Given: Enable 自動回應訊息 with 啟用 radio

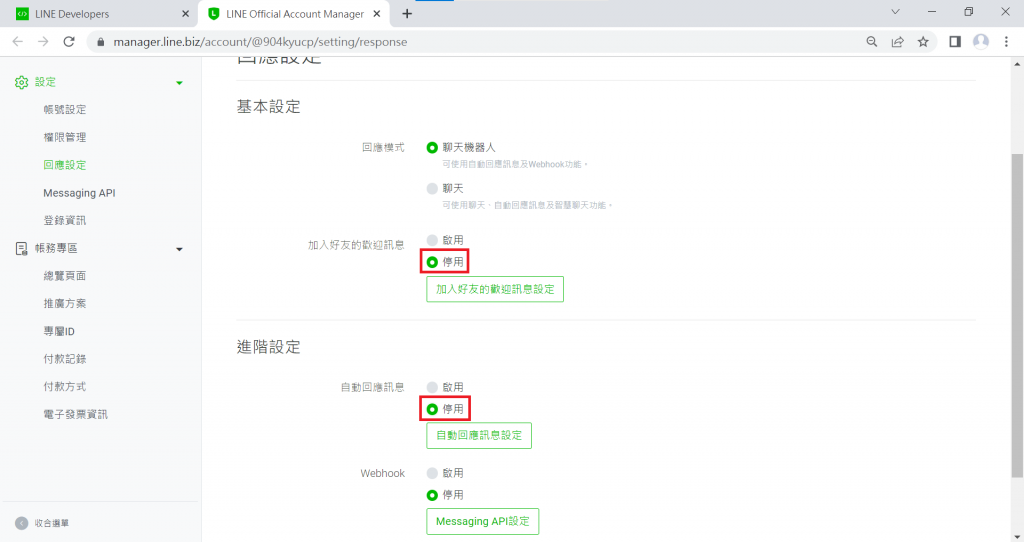Looking at the screenshot, I should [x=432, y=387].
